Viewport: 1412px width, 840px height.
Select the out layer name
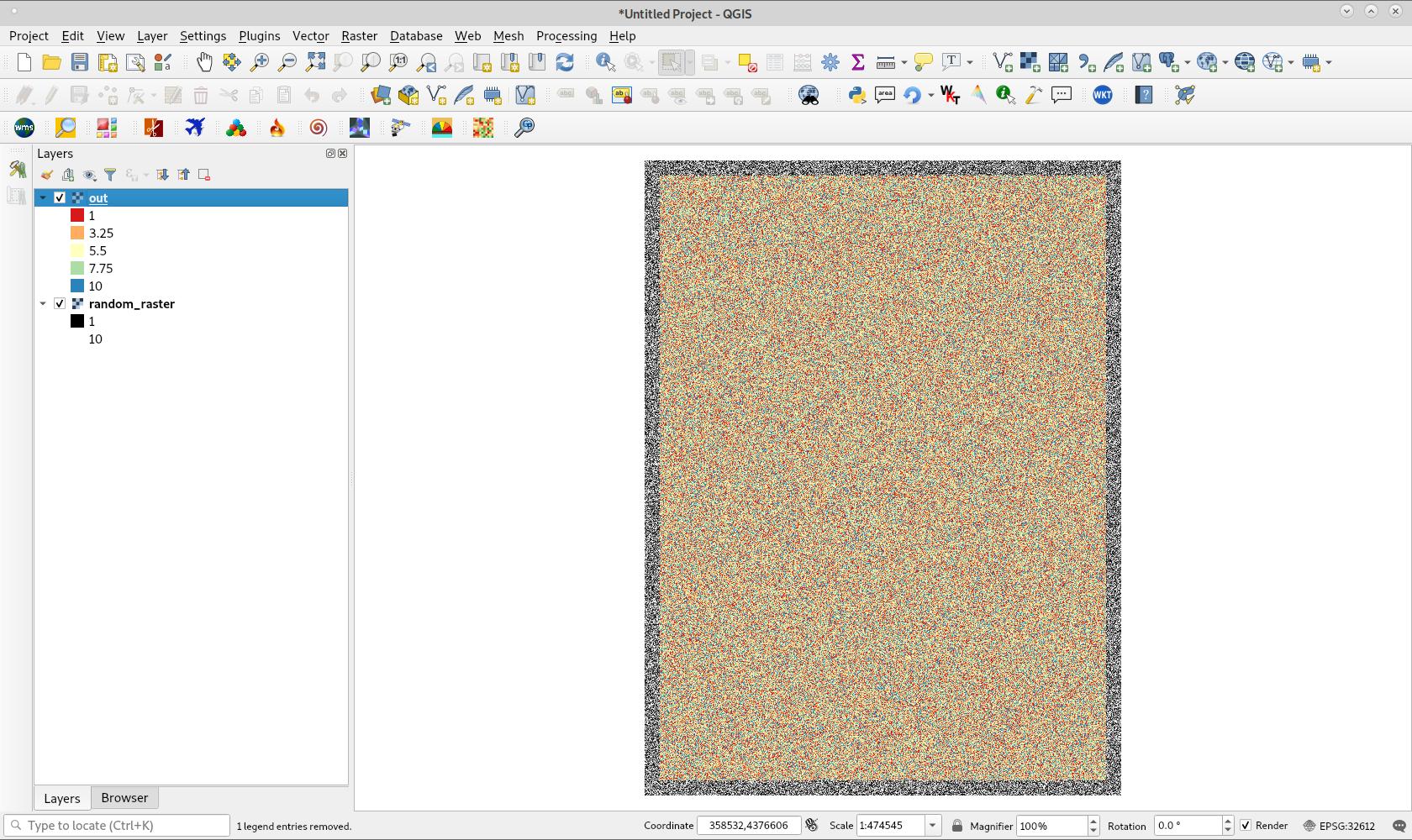pos(98,198)
